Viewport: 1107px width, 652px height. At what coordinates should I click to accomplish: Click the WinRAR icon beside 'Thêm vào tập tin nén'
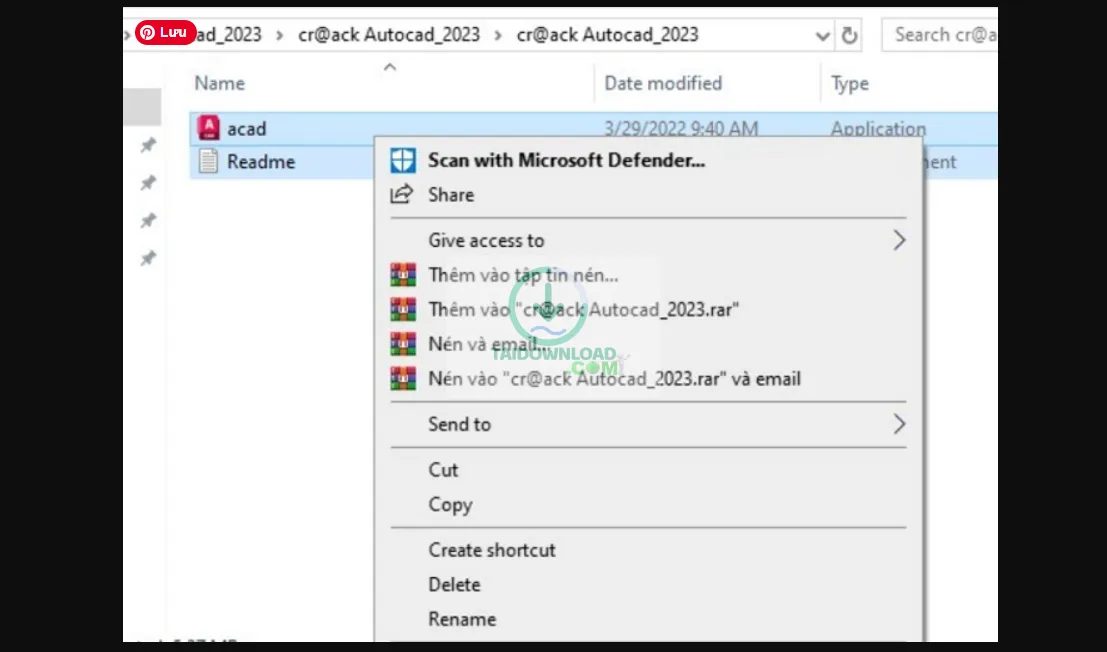pyautogui.click(x=403, y=274)
